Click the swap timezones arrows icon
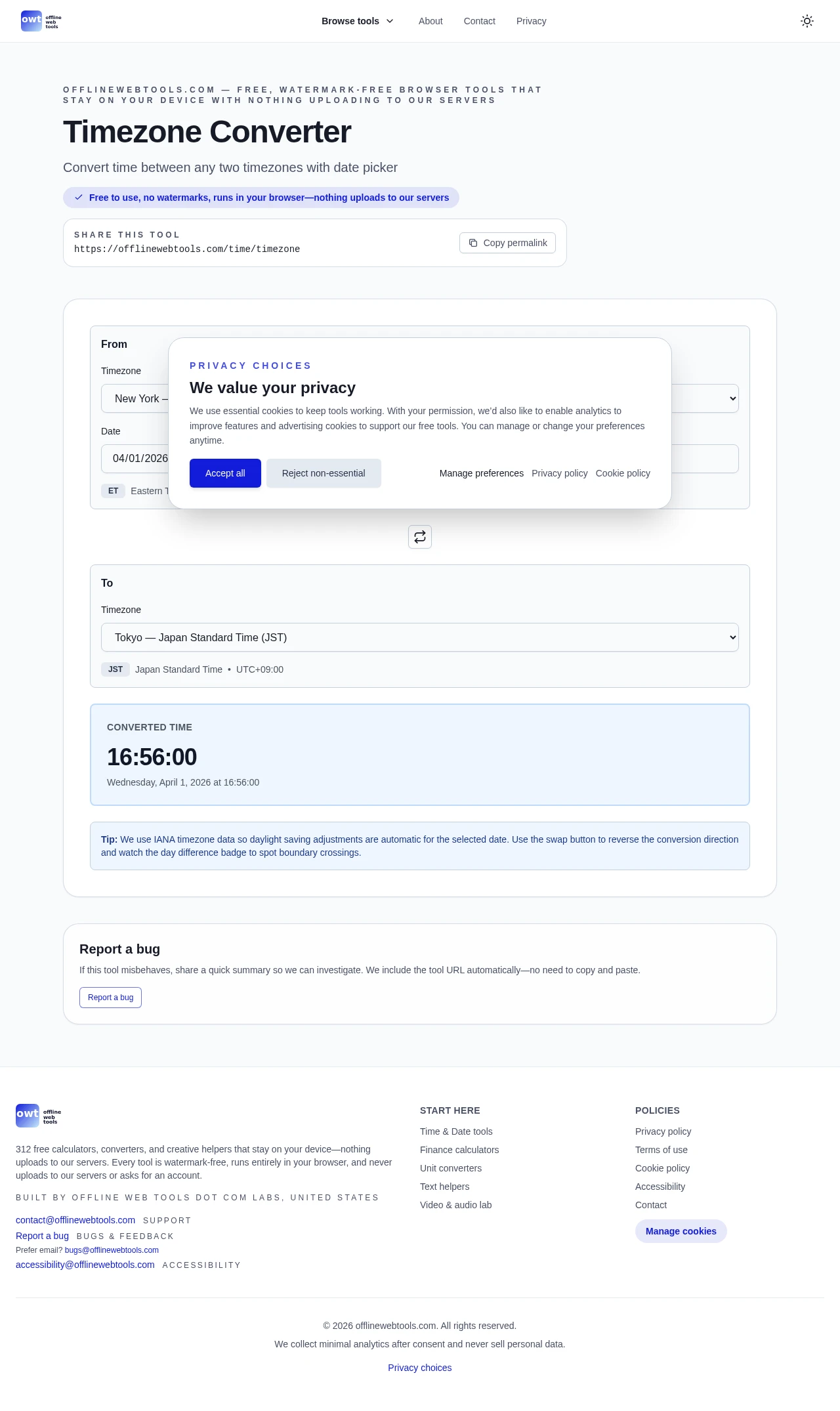This screenshot has width=840, height=1411. click(x=420, y=537)
